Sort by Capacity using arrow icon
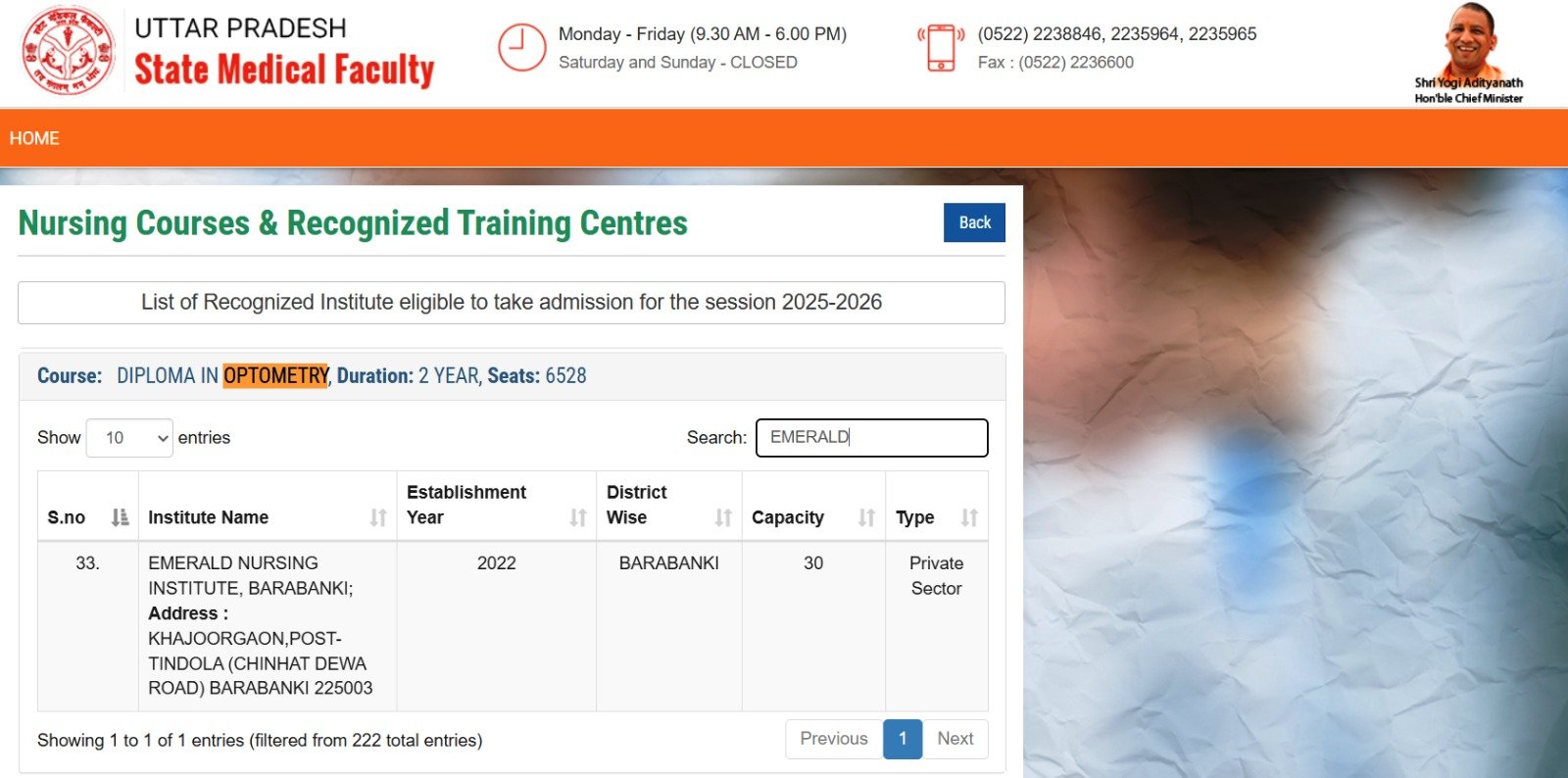Viewport: 1568px width, 778px height. point(866,517)
